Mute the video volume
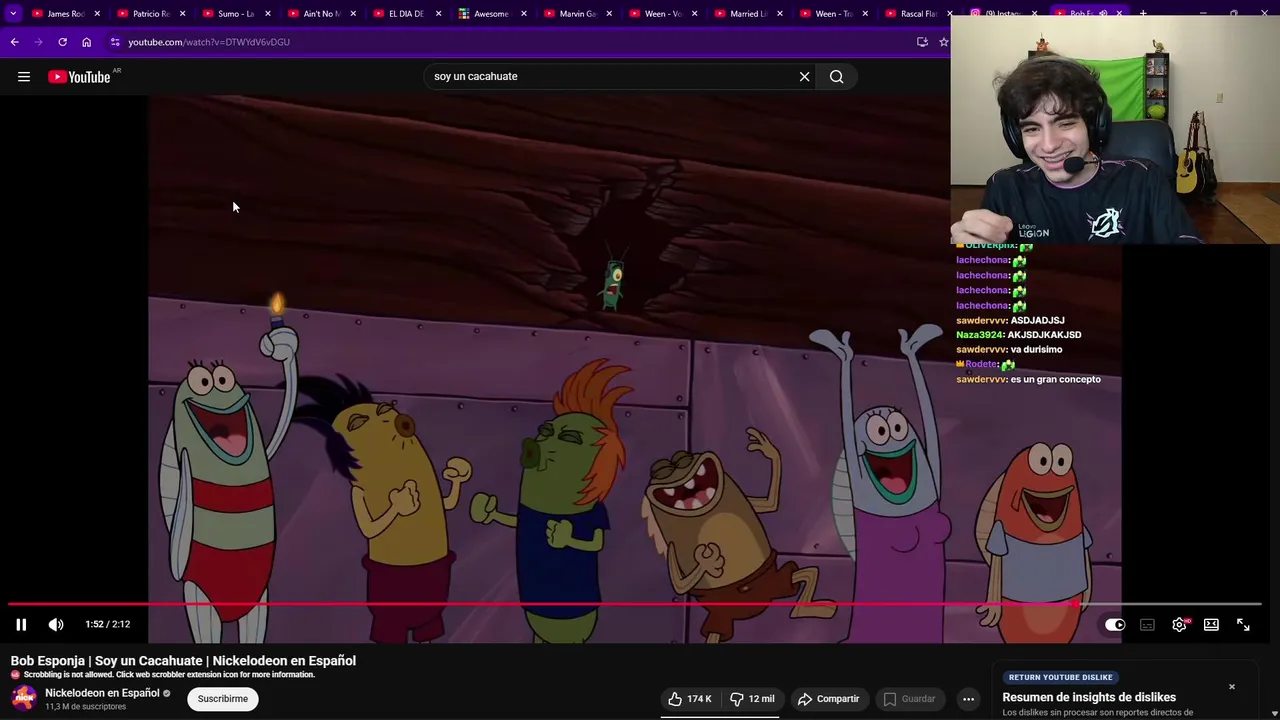Viewport: 1280px width, 720px height. 56,624
